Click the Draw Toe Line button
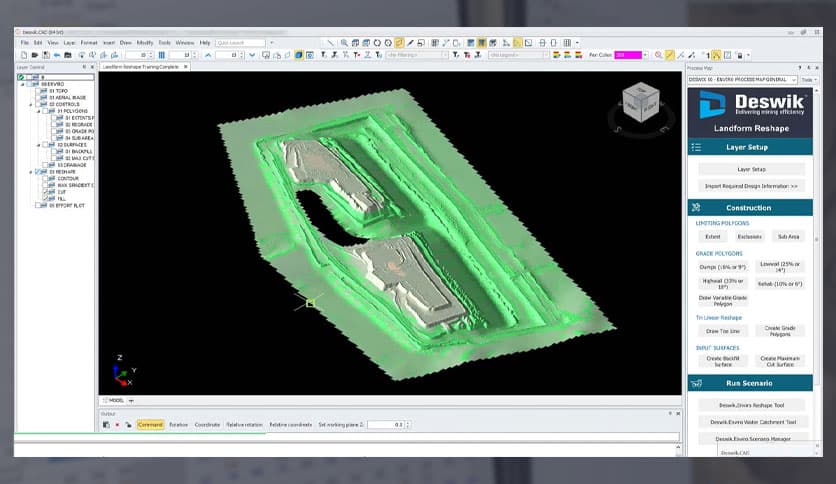 (720, 329)
